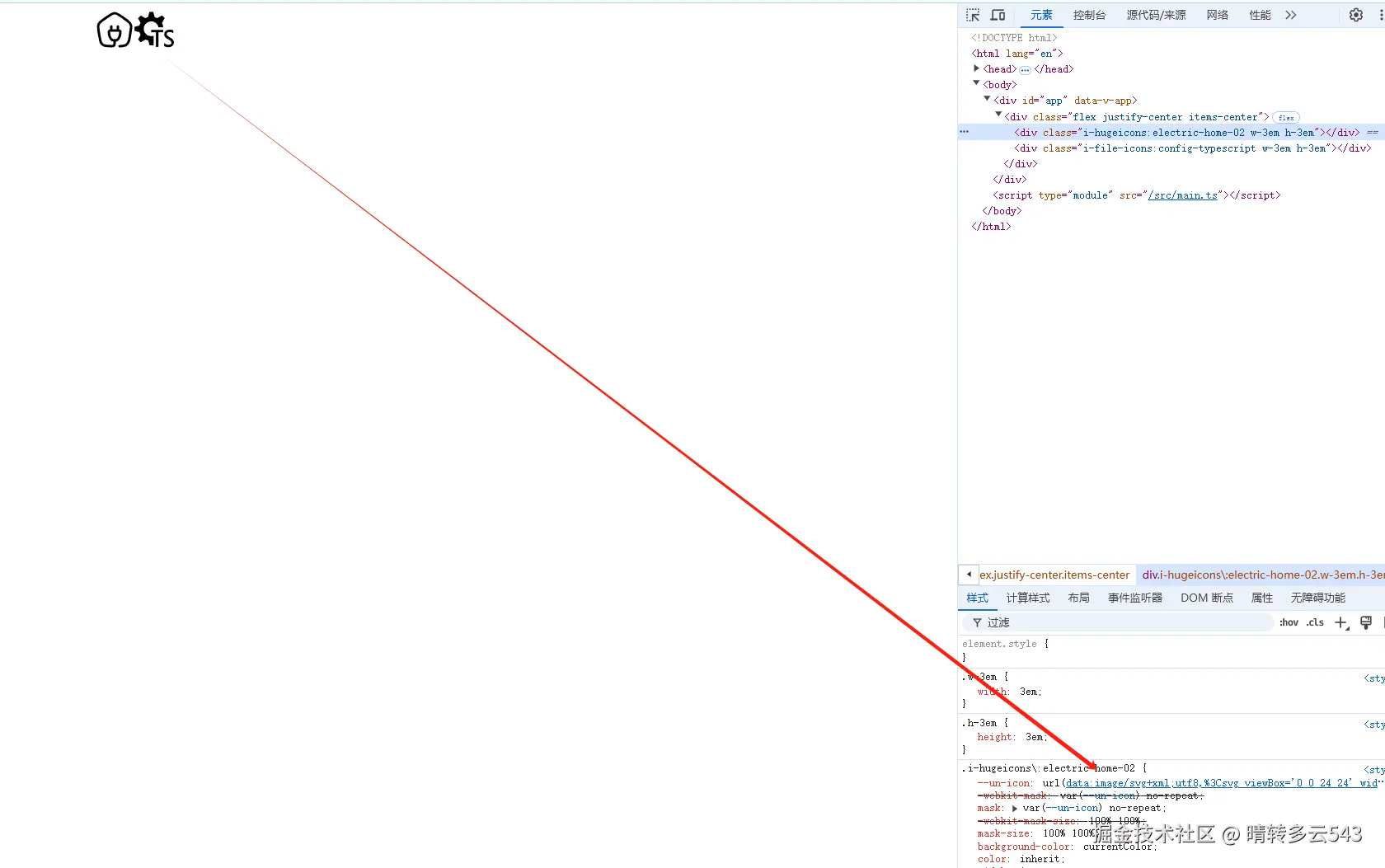Edit the color: inherit value
The height and width of the screenshot is (868, 1385).
1040,859
